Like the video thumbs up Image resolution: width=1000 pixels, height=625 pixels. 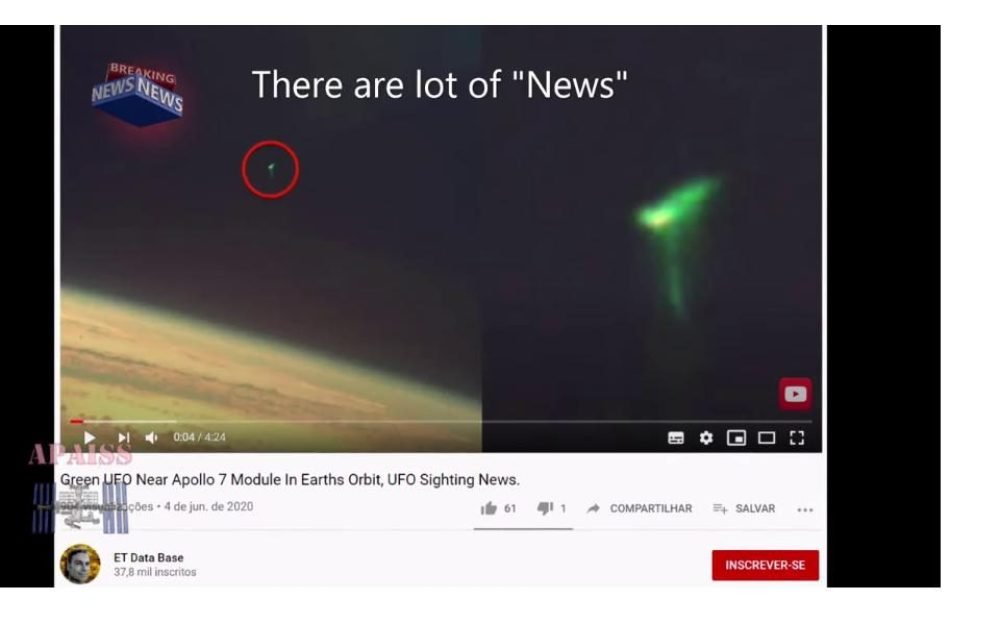489,508
